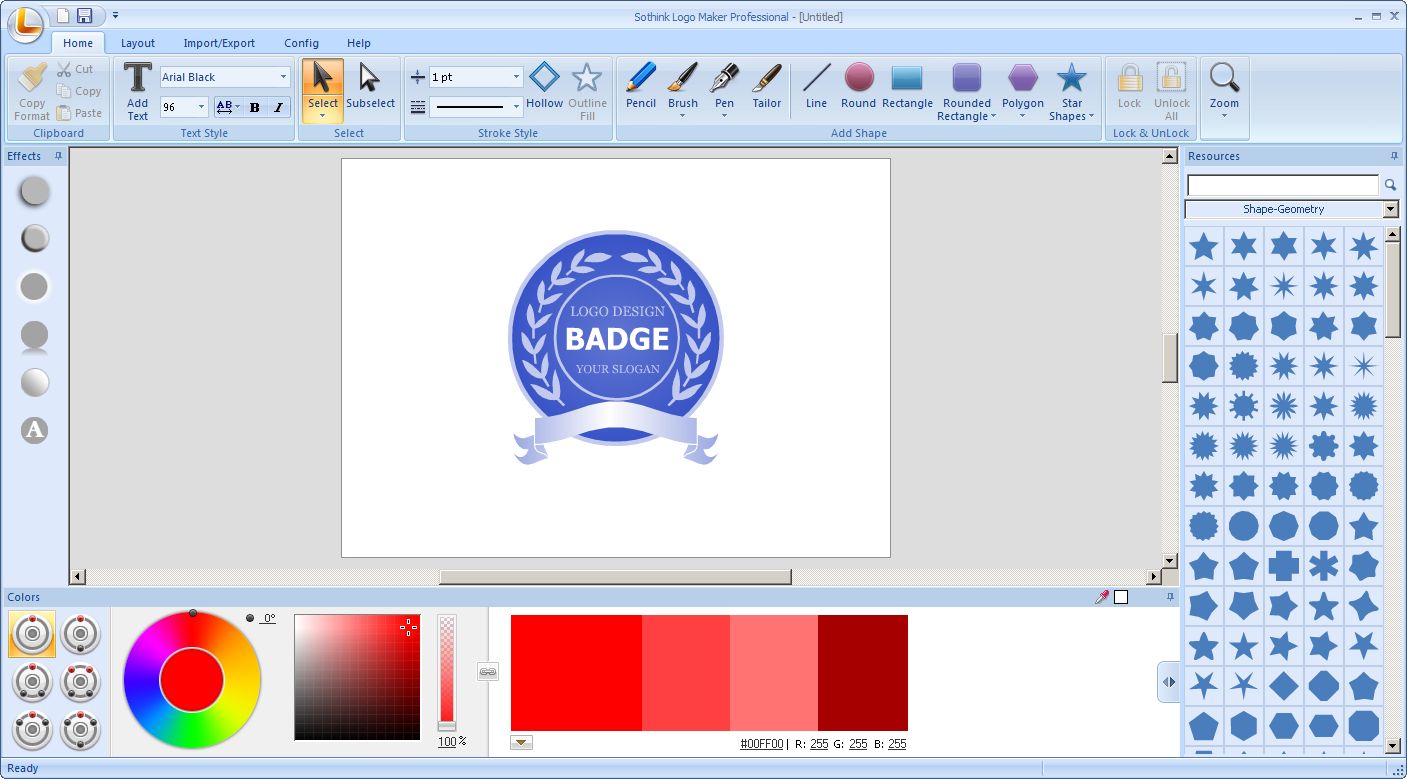
Task: Pick the eyedropper in Colors panel
Action: point(1102,597)
